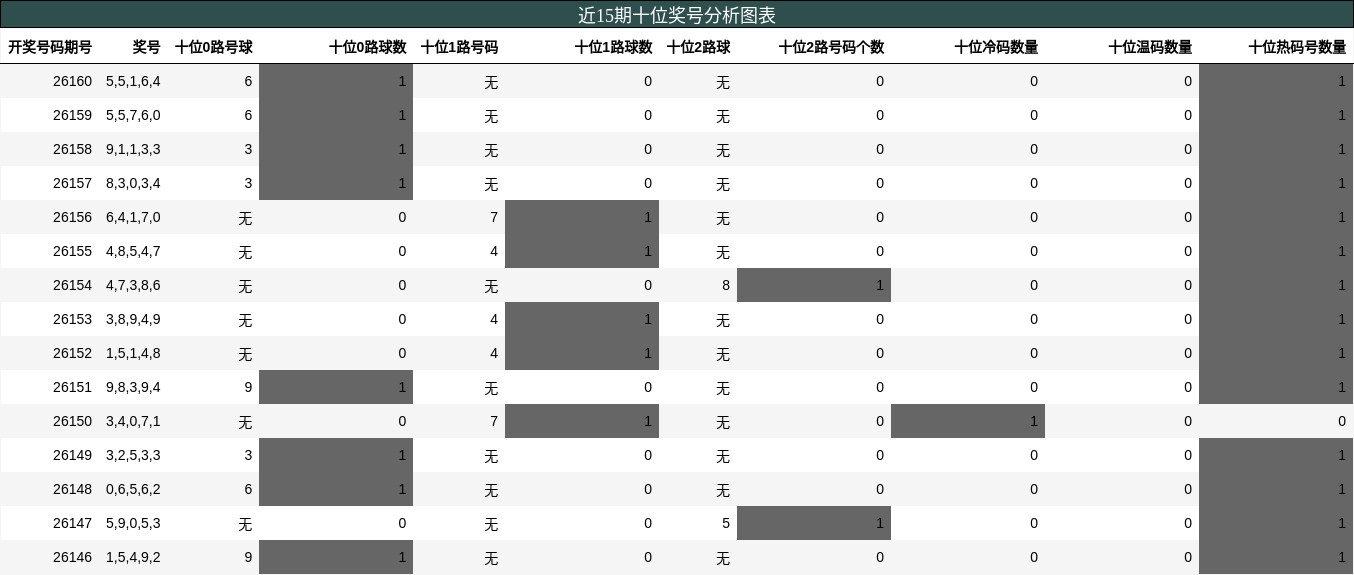Select issue number 26157
This screenshot has width=1354, height=575.
(72, 183)
